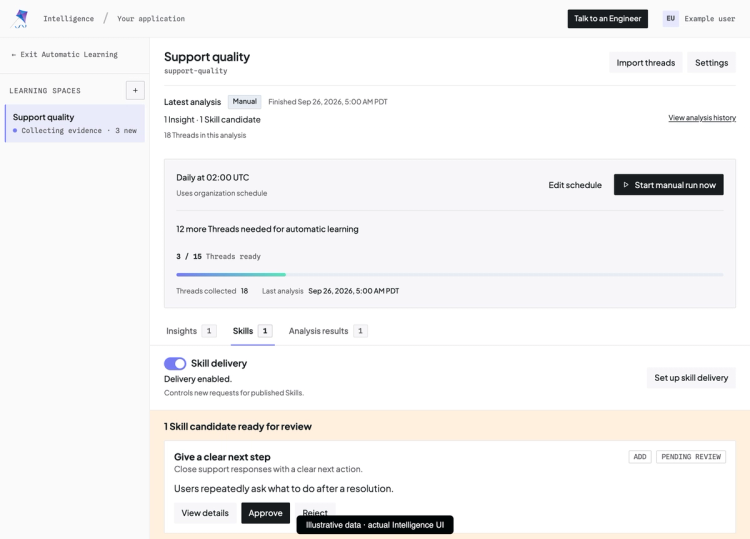The height and width of the screenshot is (539, 750).
Task: Add a new learning space with plus icon
Action: pos(135,90)
